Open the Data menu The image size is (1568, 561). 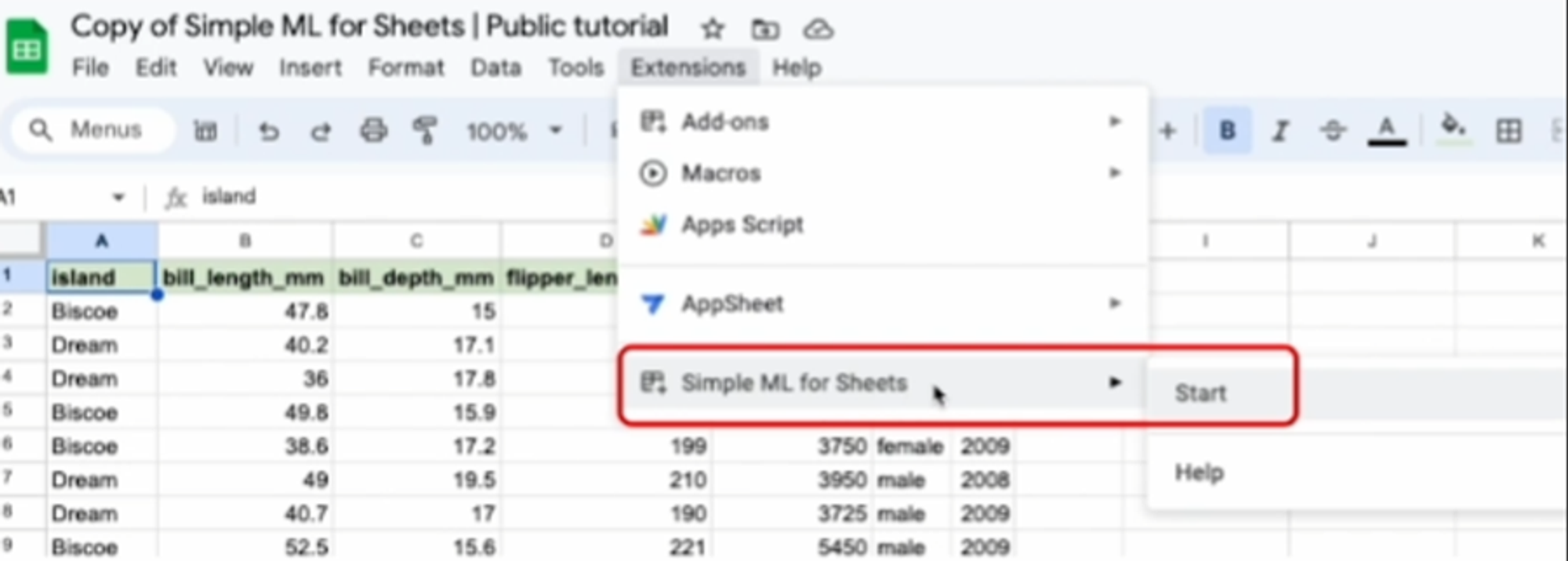(495, 67)
